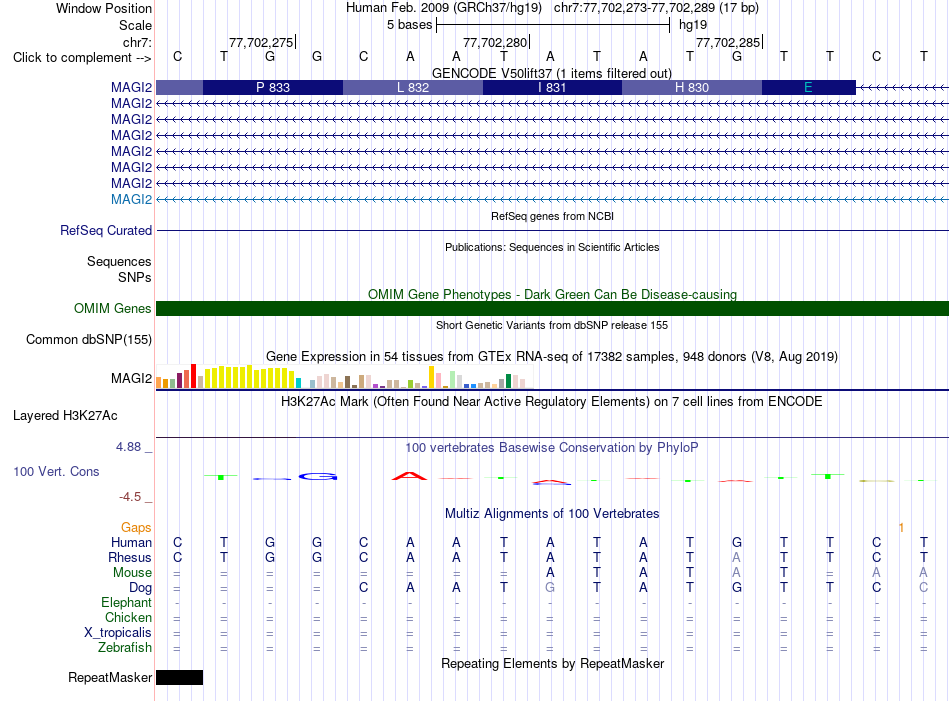
Task: Click the orange gap count '1'
Action: [x=902, y=527]
